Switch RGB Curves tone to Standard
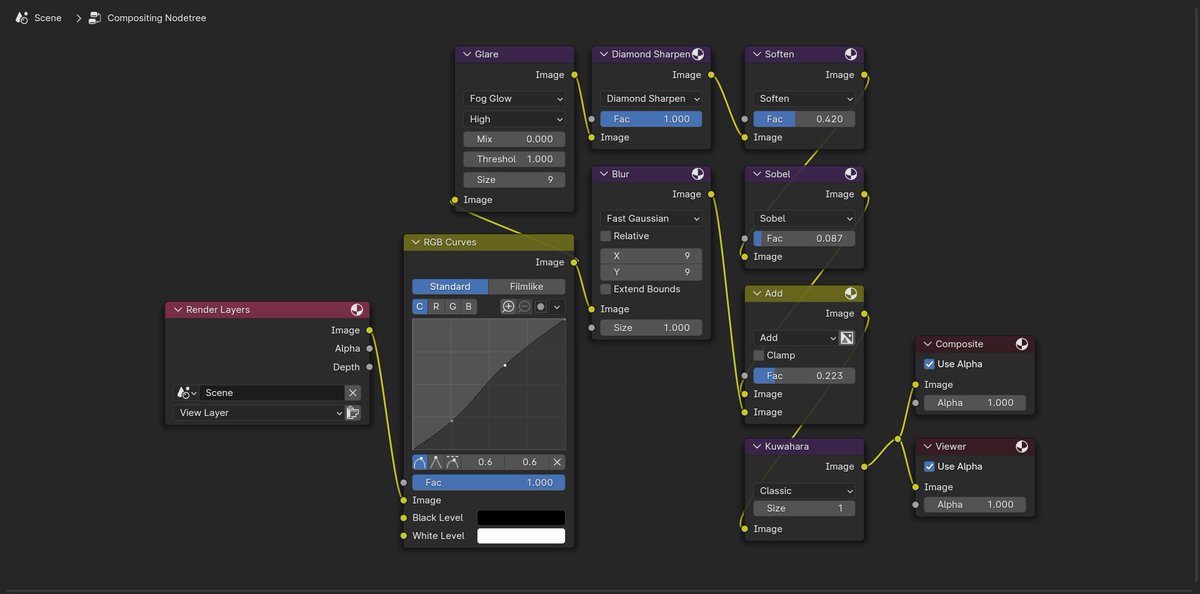 pos(450,287)
